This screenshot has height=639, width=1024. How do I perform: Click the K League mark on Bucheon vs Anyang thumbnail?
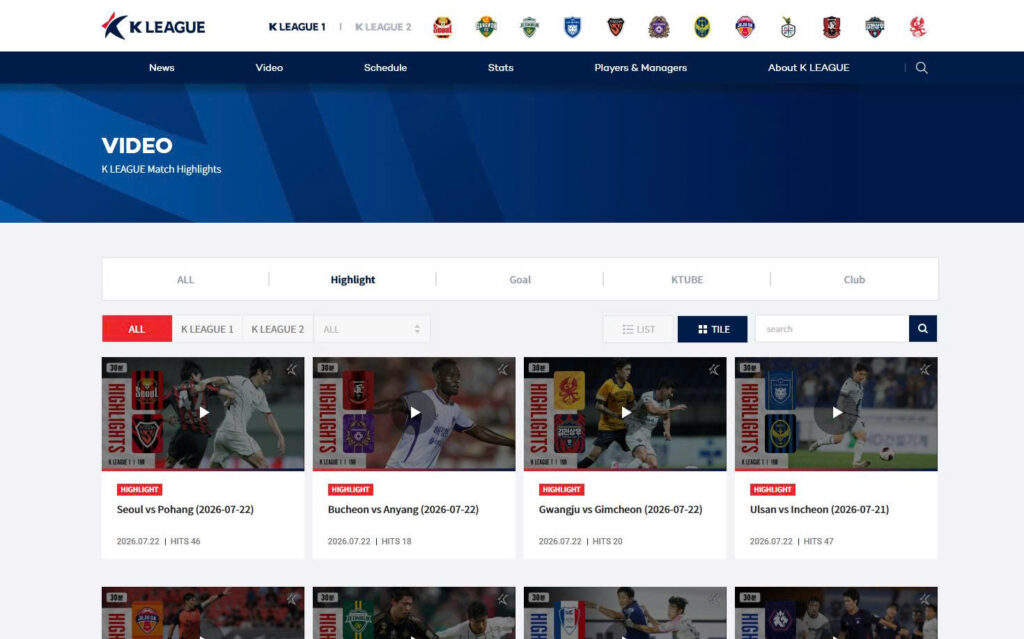(x=502, y=370)
